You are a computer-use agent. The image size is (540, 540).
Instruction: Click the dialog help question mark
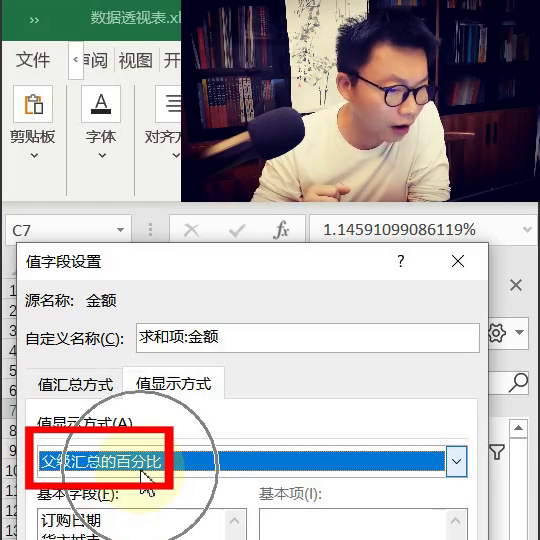point(401,261)
